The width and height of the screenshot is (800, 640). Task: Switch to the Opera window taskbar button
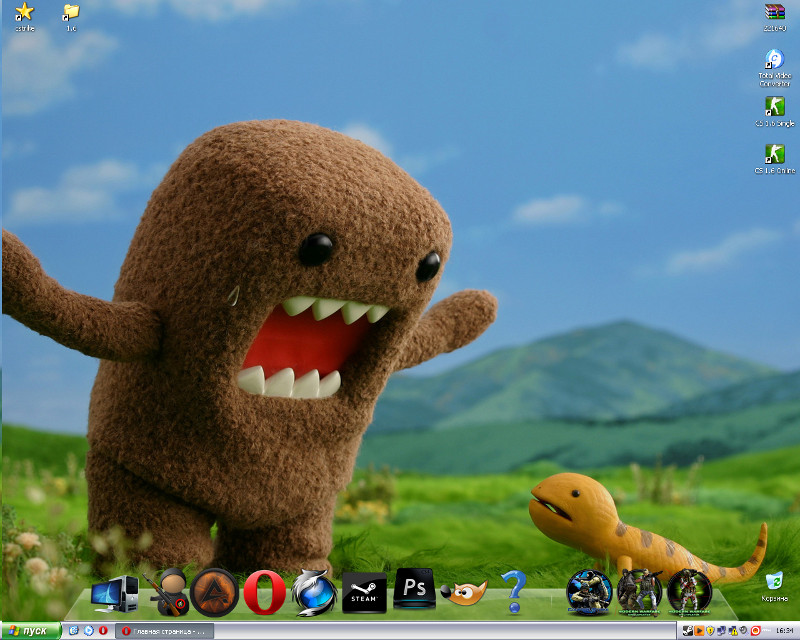coord(164,631)
